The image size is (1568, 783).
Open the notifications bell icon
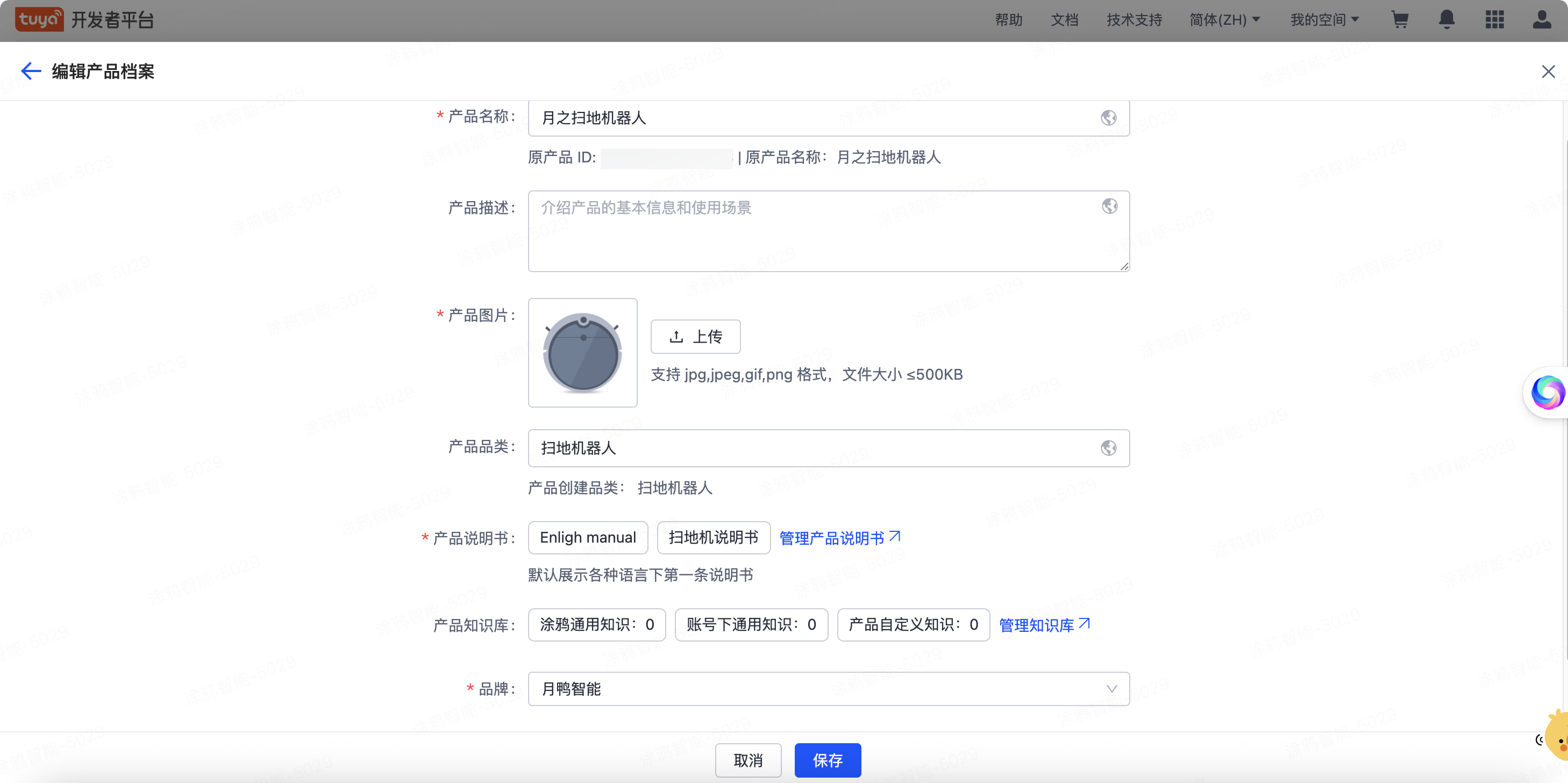1446,20
